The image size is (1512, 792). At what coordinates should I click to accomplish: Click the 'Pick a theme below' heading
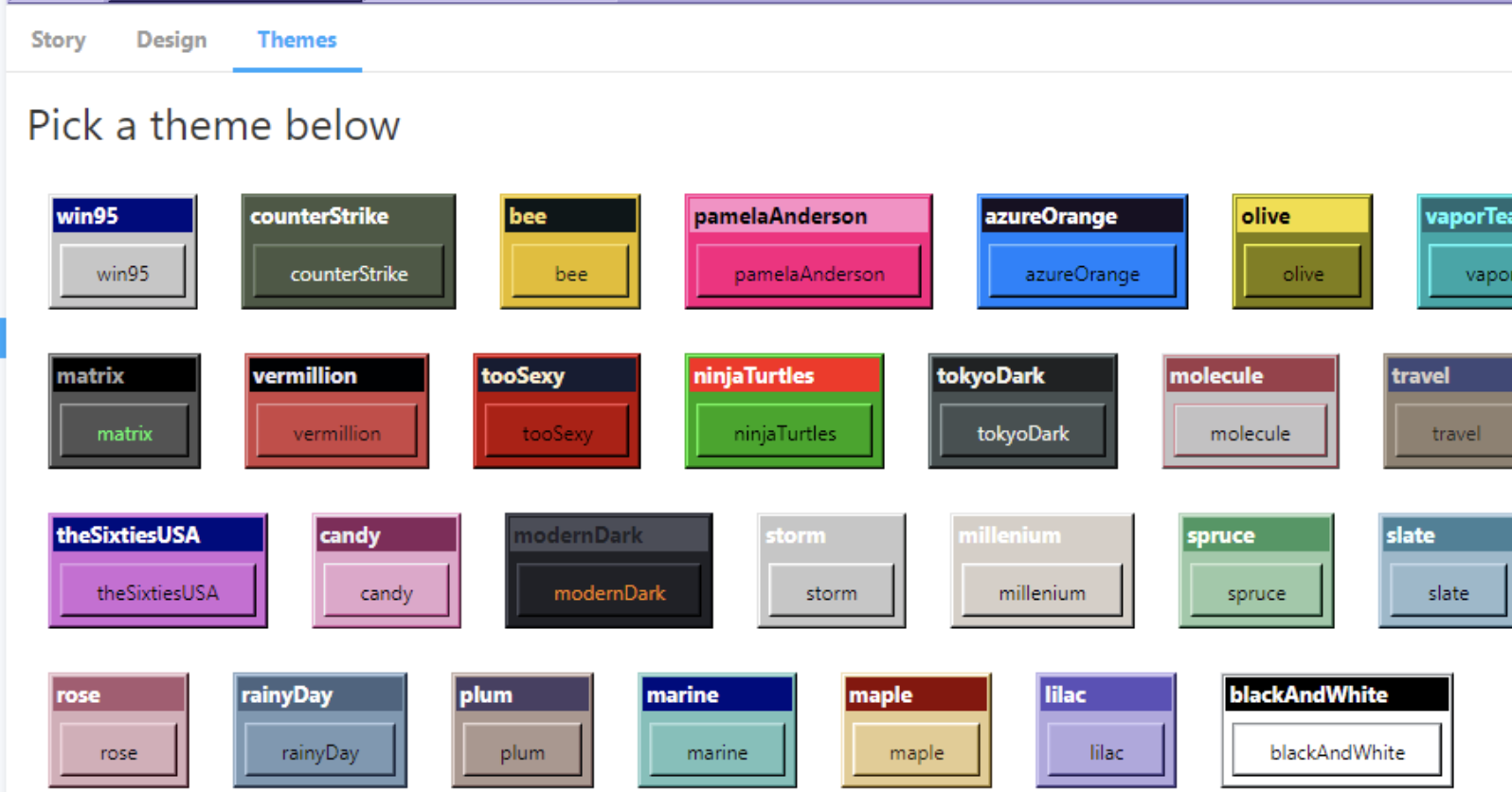pos(214,125)
